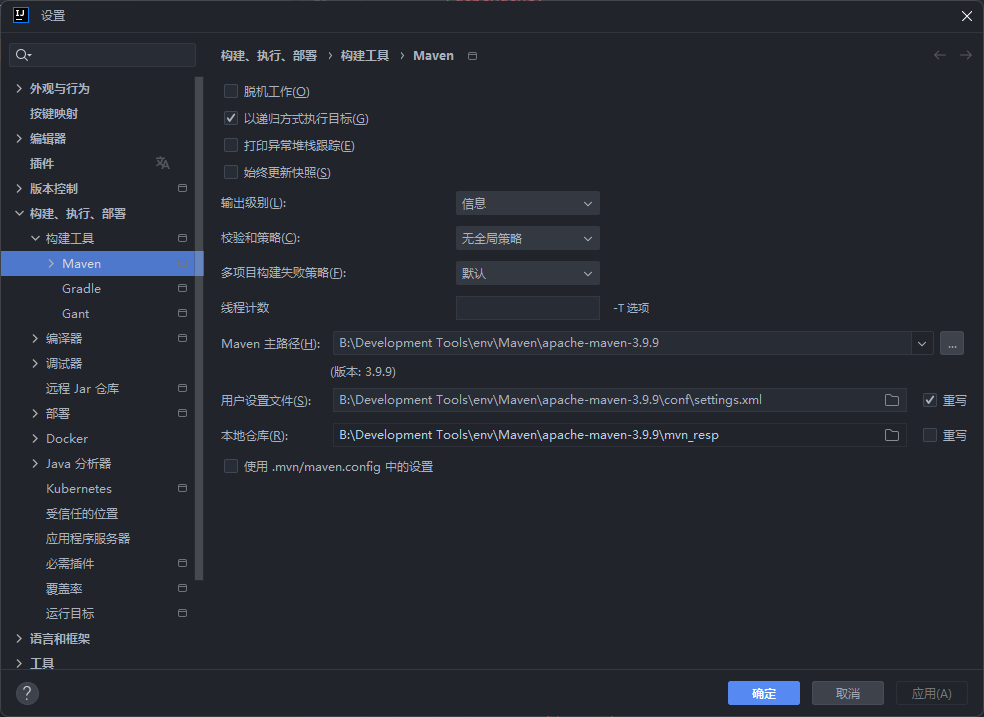Screen dimensions: 984x717
Task: Click project-level icon beside 覆盖率
Action: 183,588
